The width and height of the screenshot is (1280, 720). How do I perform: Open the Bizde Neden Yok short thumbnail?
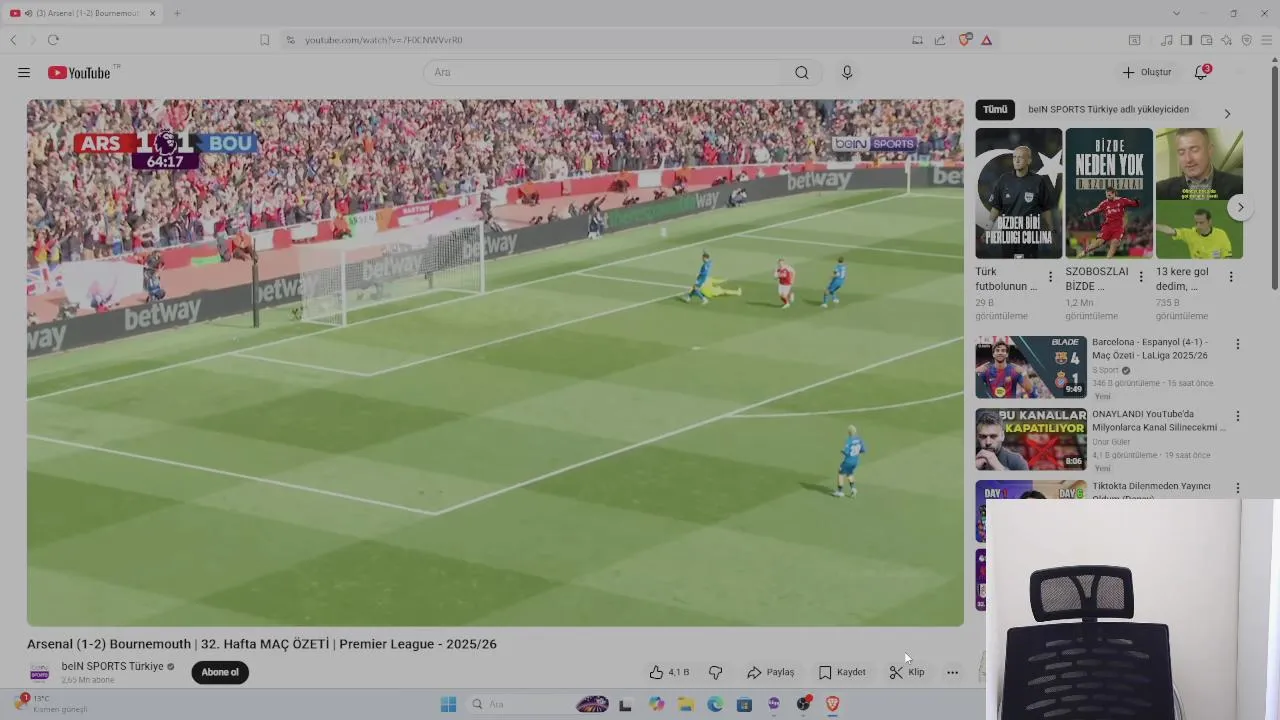pyautogui.click(x=1109, y=193)
